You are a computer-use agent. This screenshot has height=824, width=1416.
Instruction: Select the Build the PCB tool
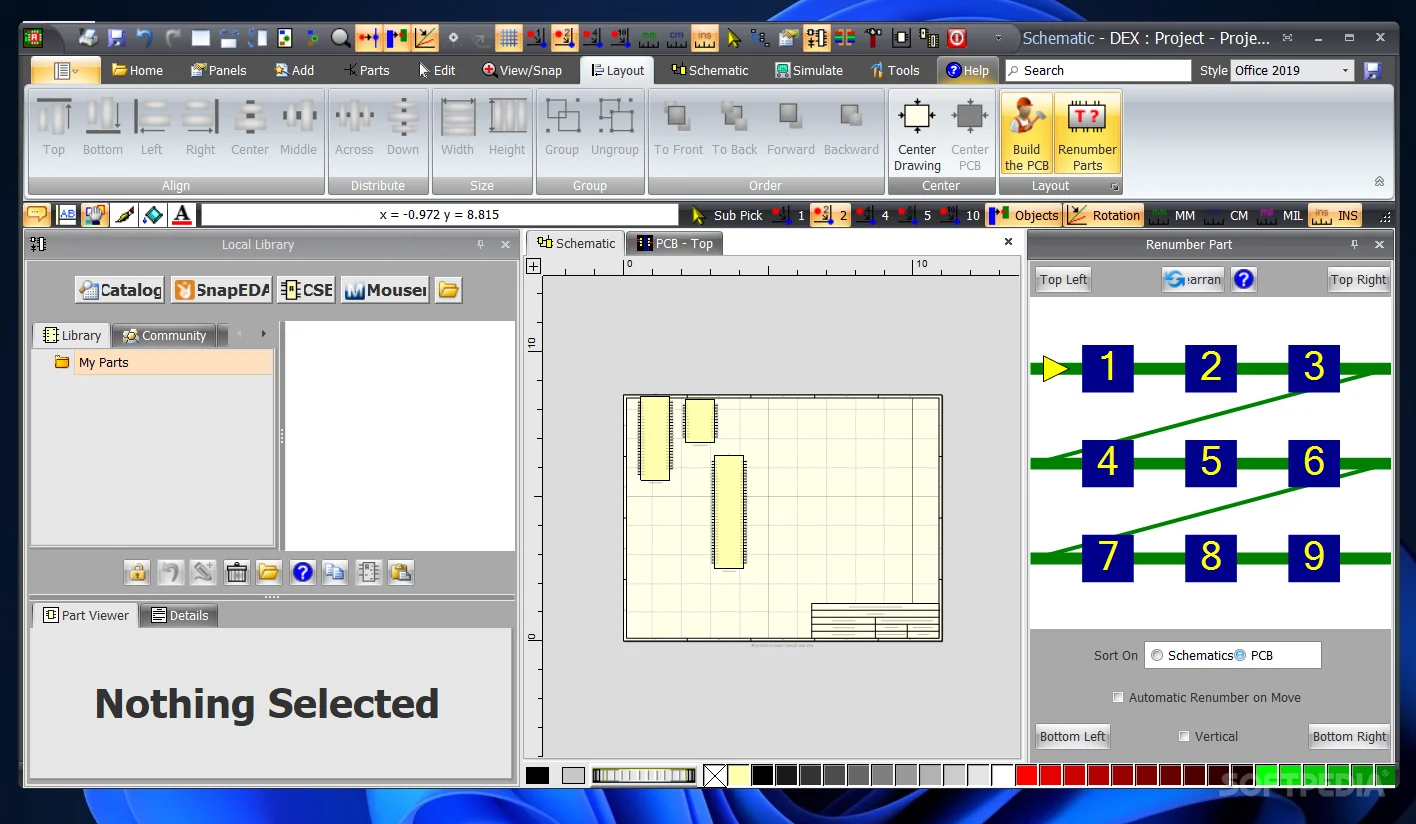[x=1026, y=133]
